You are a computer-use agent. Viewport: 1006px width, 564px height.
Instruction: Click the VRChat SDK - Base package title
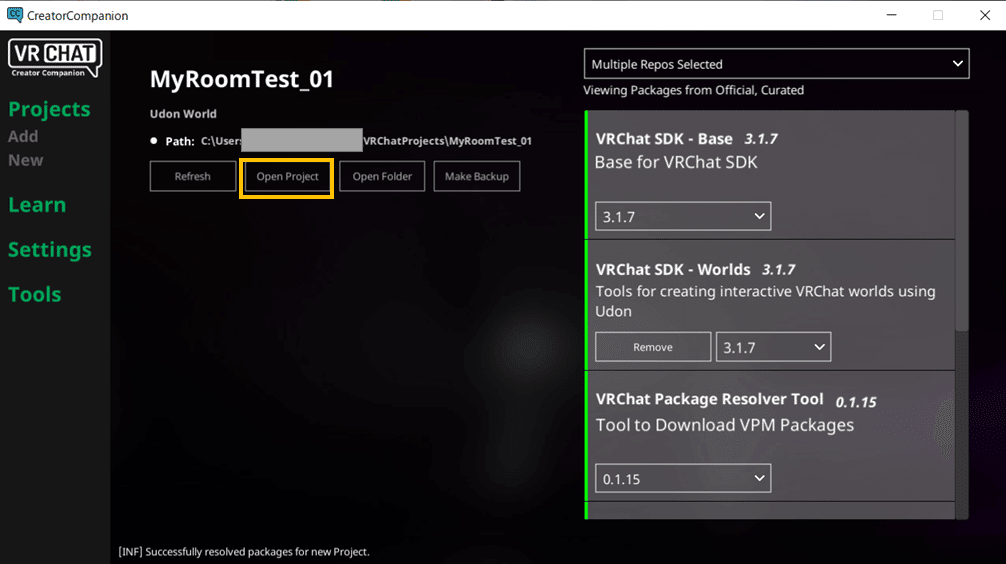pyautogui.click(x=664, y=139)
